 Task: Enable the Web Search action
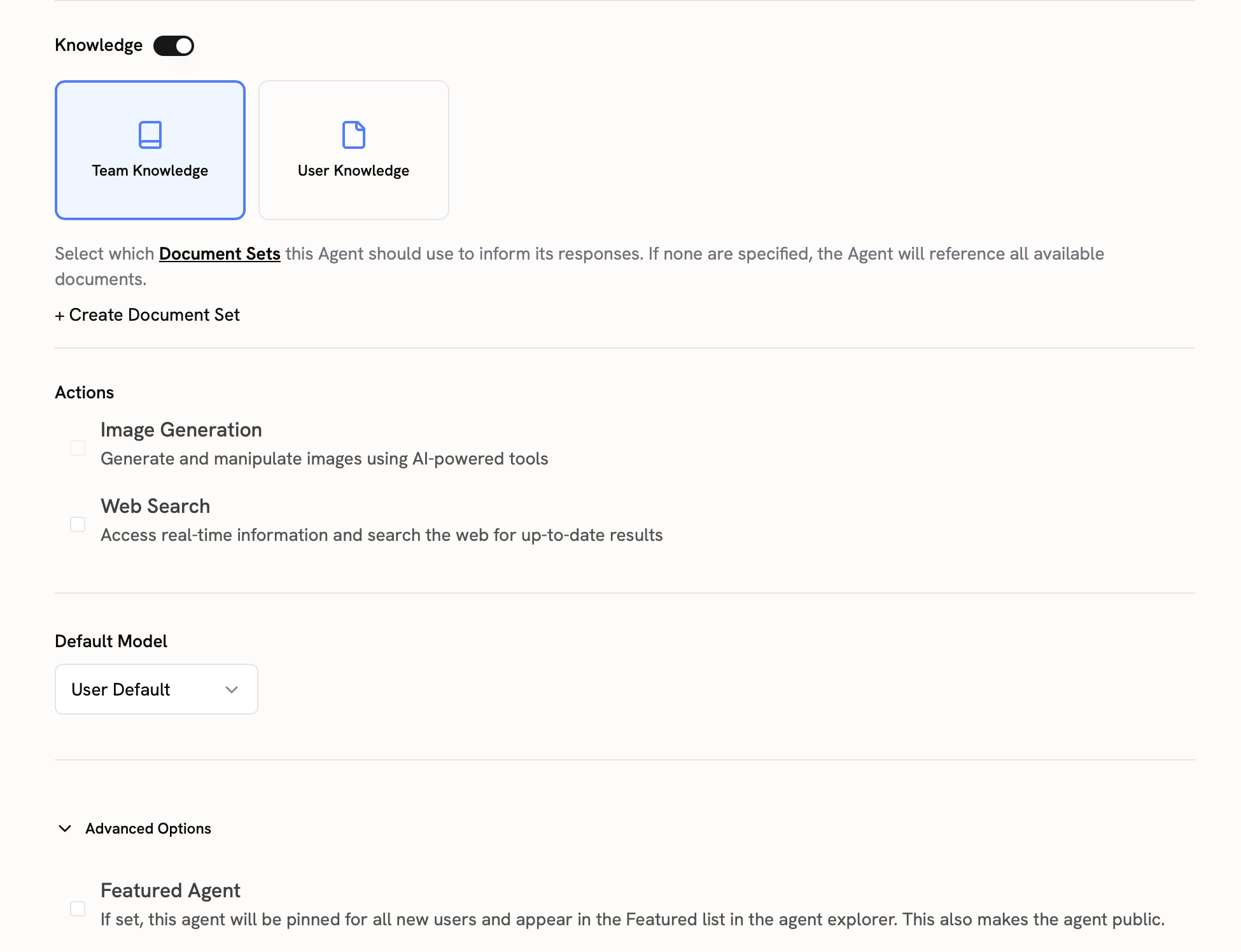[x=78, y=524]
